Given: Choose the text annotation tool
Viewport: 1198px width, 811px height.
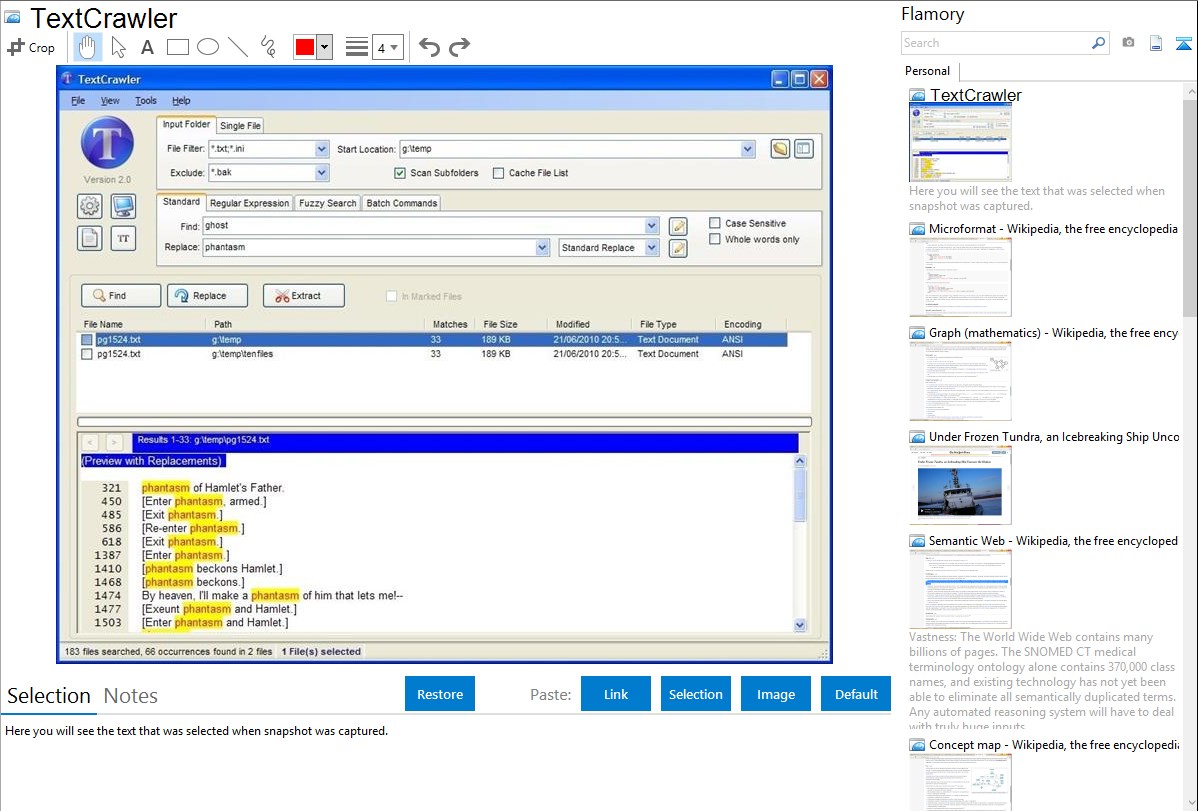Looking at the screenshot, I should coord(147,47).
